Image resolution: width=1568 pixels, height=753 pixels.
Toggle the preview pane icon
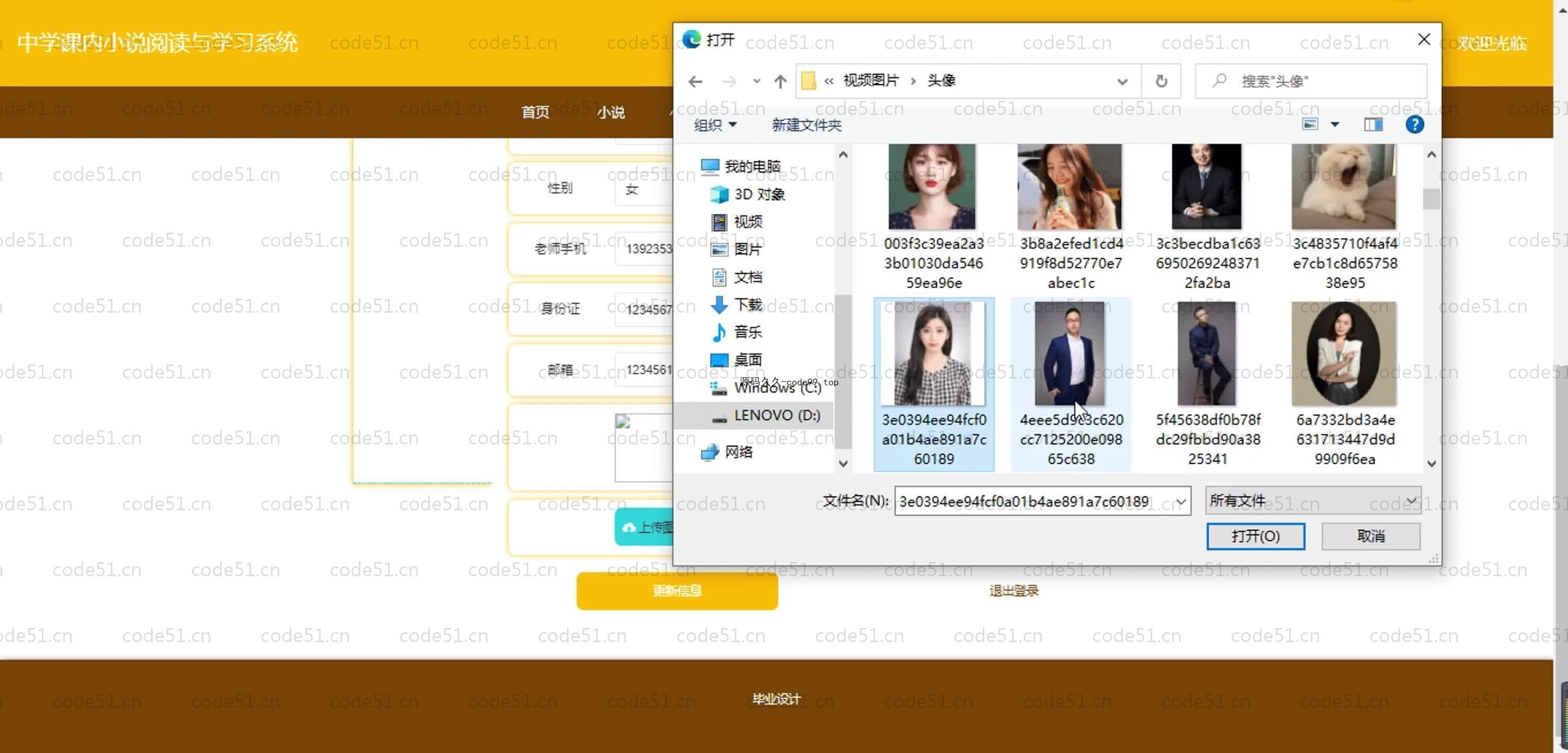1372,125
